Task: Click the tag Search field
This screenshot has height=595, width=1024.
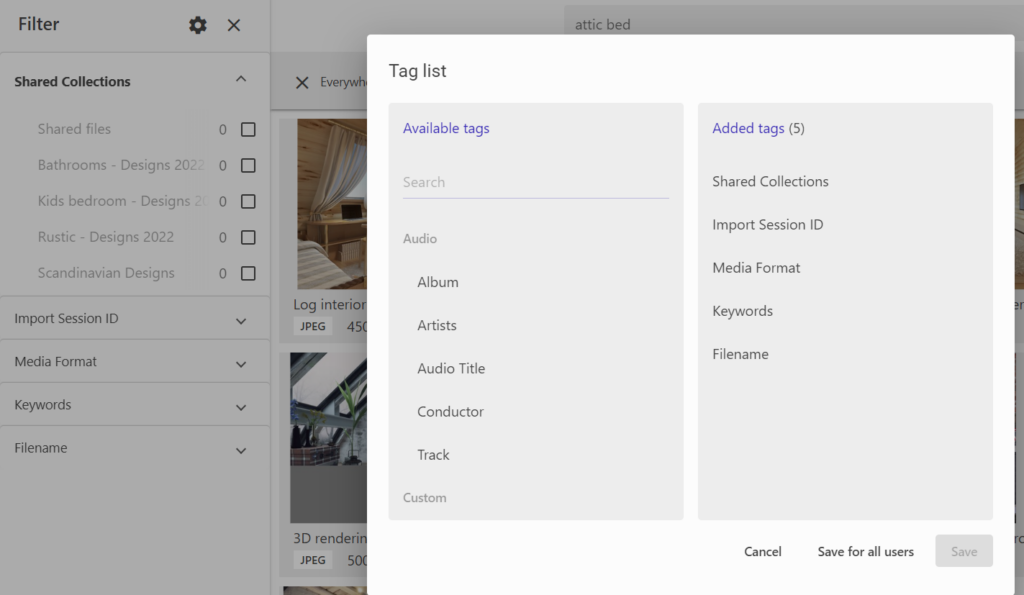Action: click(x=535, y=183)
